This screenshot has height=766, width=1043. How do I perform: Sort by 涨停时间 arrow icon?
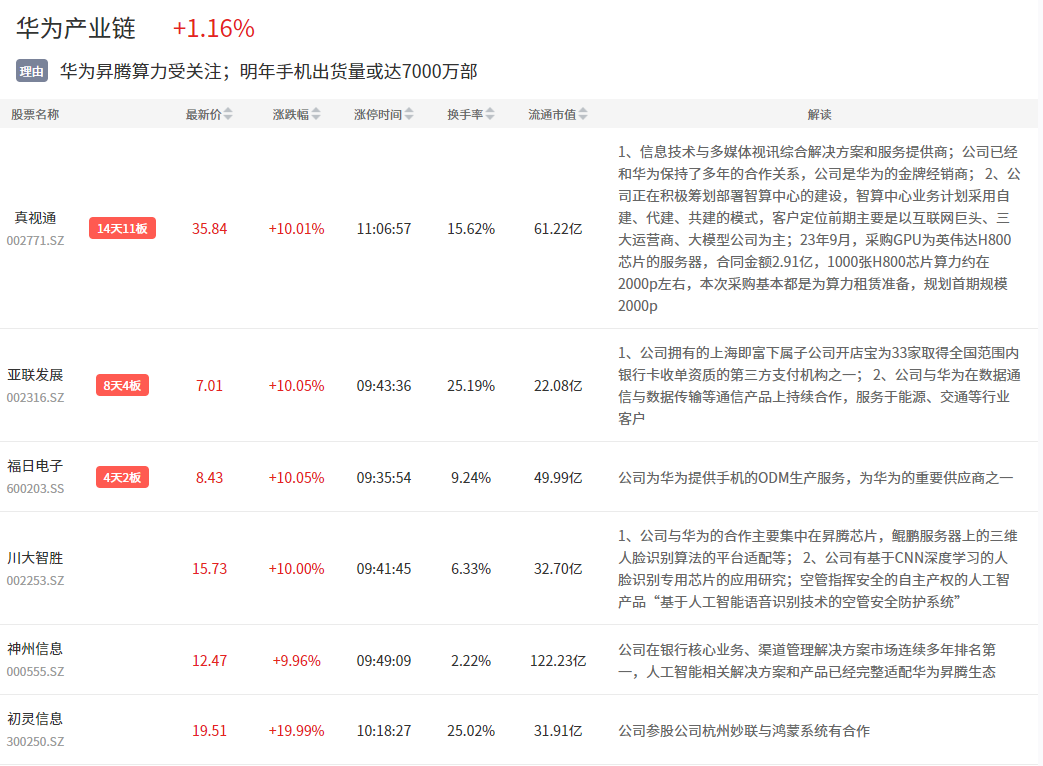click(409, 114)
